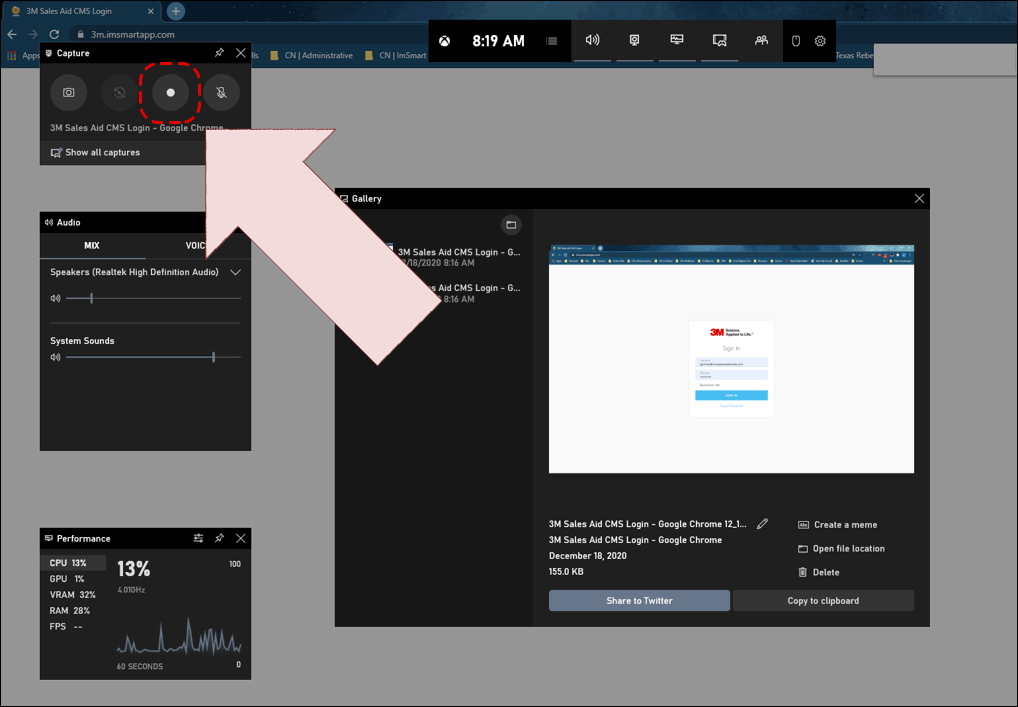
Task: Toggle the Capture widget from Game Bar
Action: (x=634, y=40)
